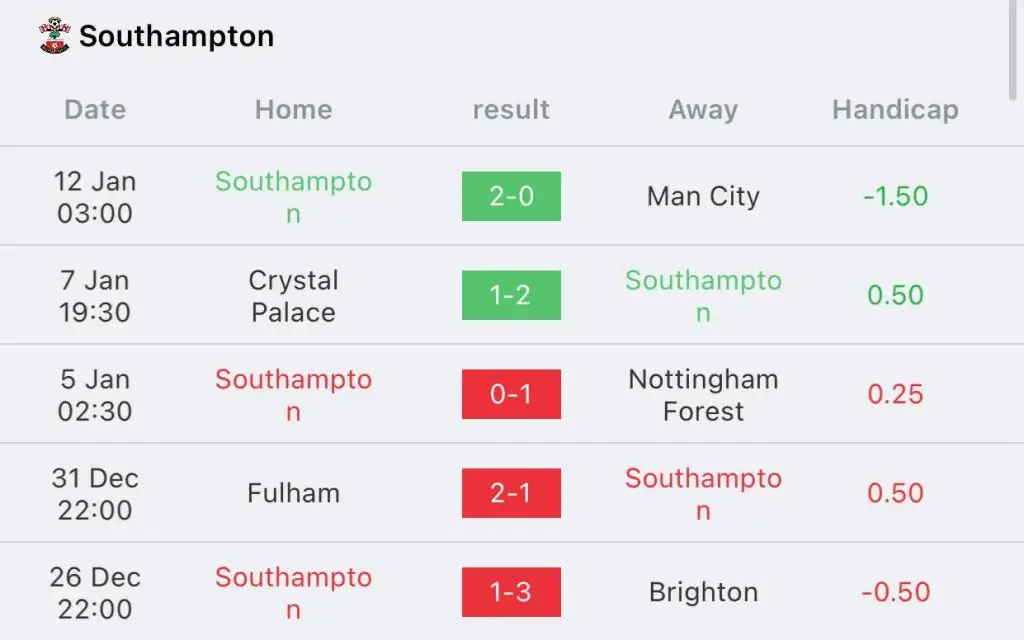Open the red 1-3 result badge
This screenshot has height=640, width=1024.
tap(511, 592)
